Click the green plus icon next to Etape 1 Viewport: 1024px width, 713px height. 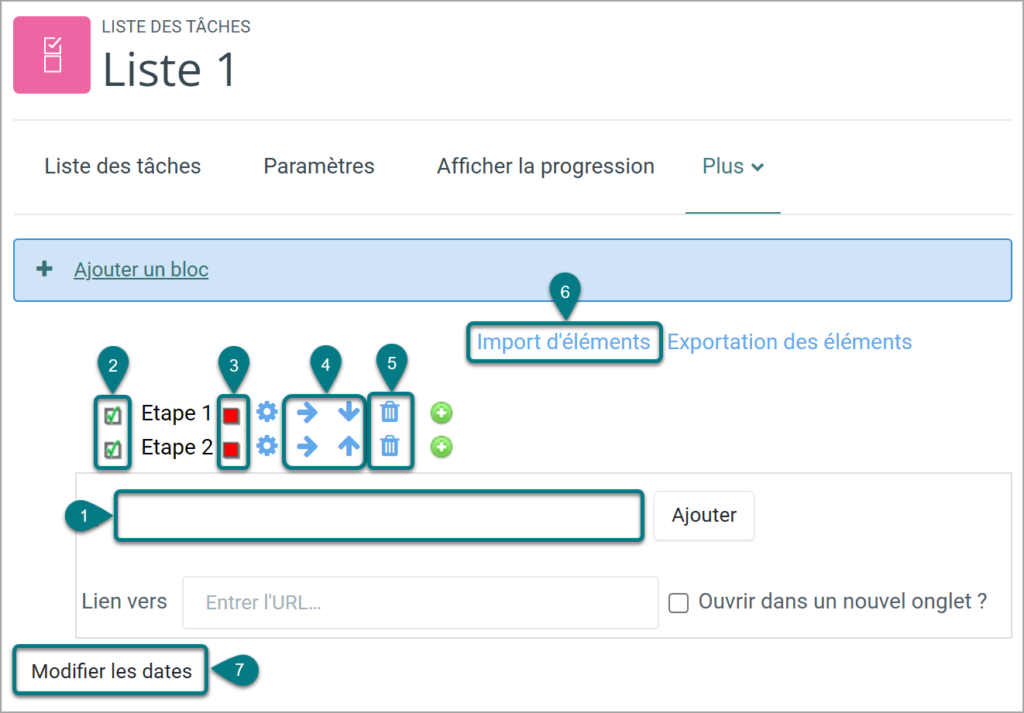coord(441,413)
